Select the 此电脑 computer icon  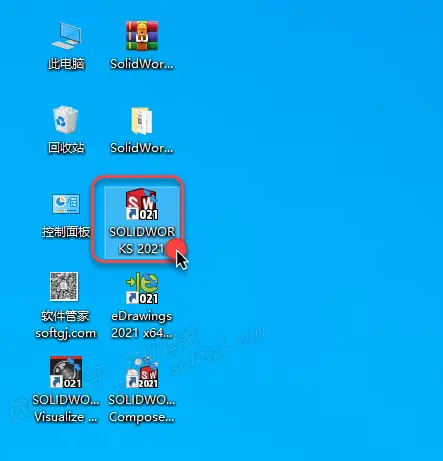(x=66, y=35)
